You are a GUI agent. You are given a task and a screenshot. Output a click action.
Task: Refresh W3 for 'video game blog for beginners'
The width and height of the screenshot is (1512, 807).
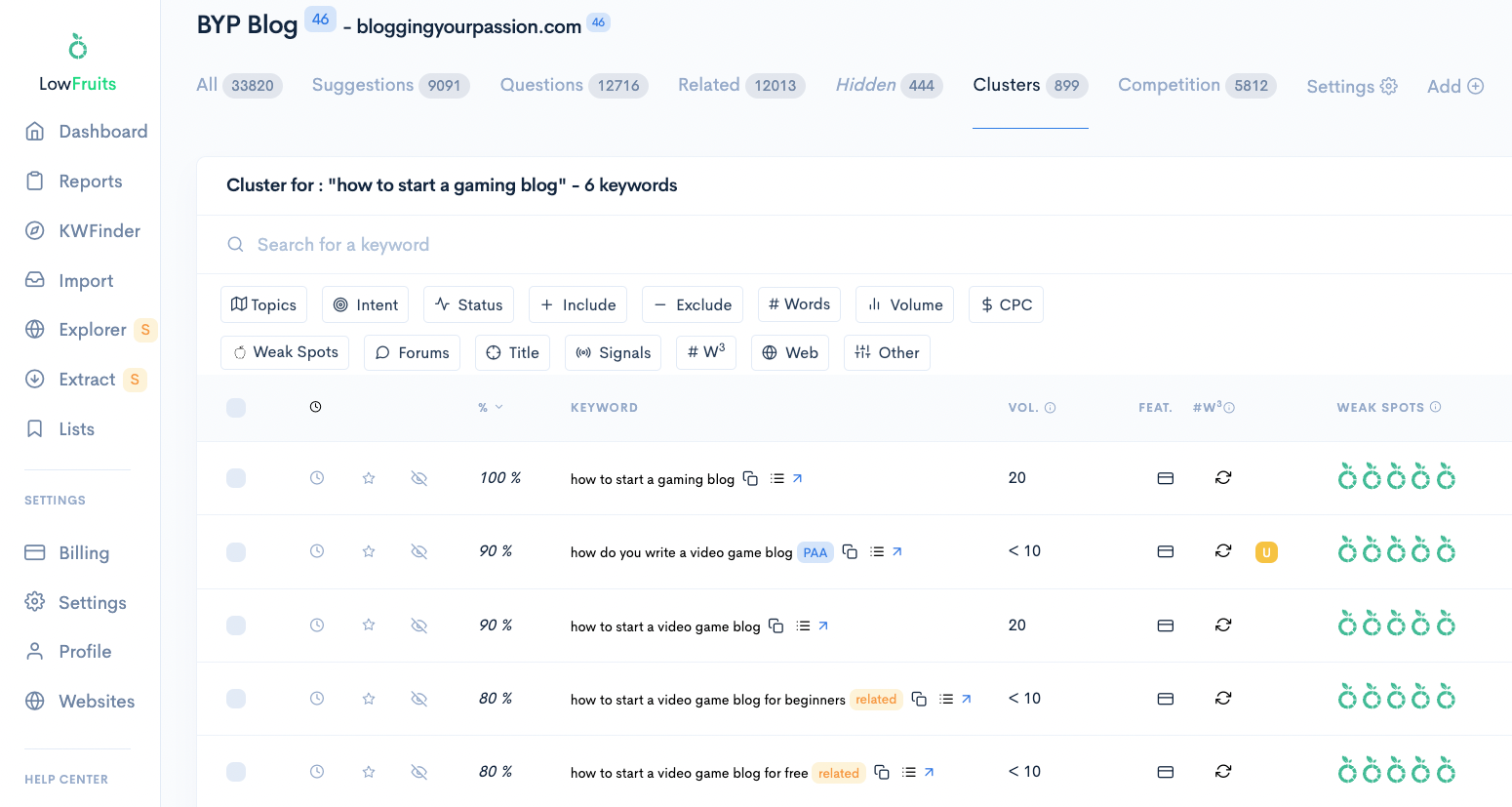coord(1223,698)
